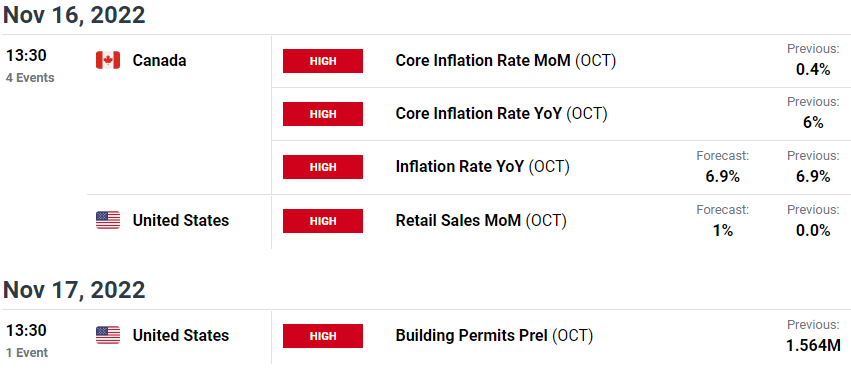The width and height of the screenshot is (851, 370).
Task: Expand the 4 Events group at 13:30
Action: click(x=30, y=78)
